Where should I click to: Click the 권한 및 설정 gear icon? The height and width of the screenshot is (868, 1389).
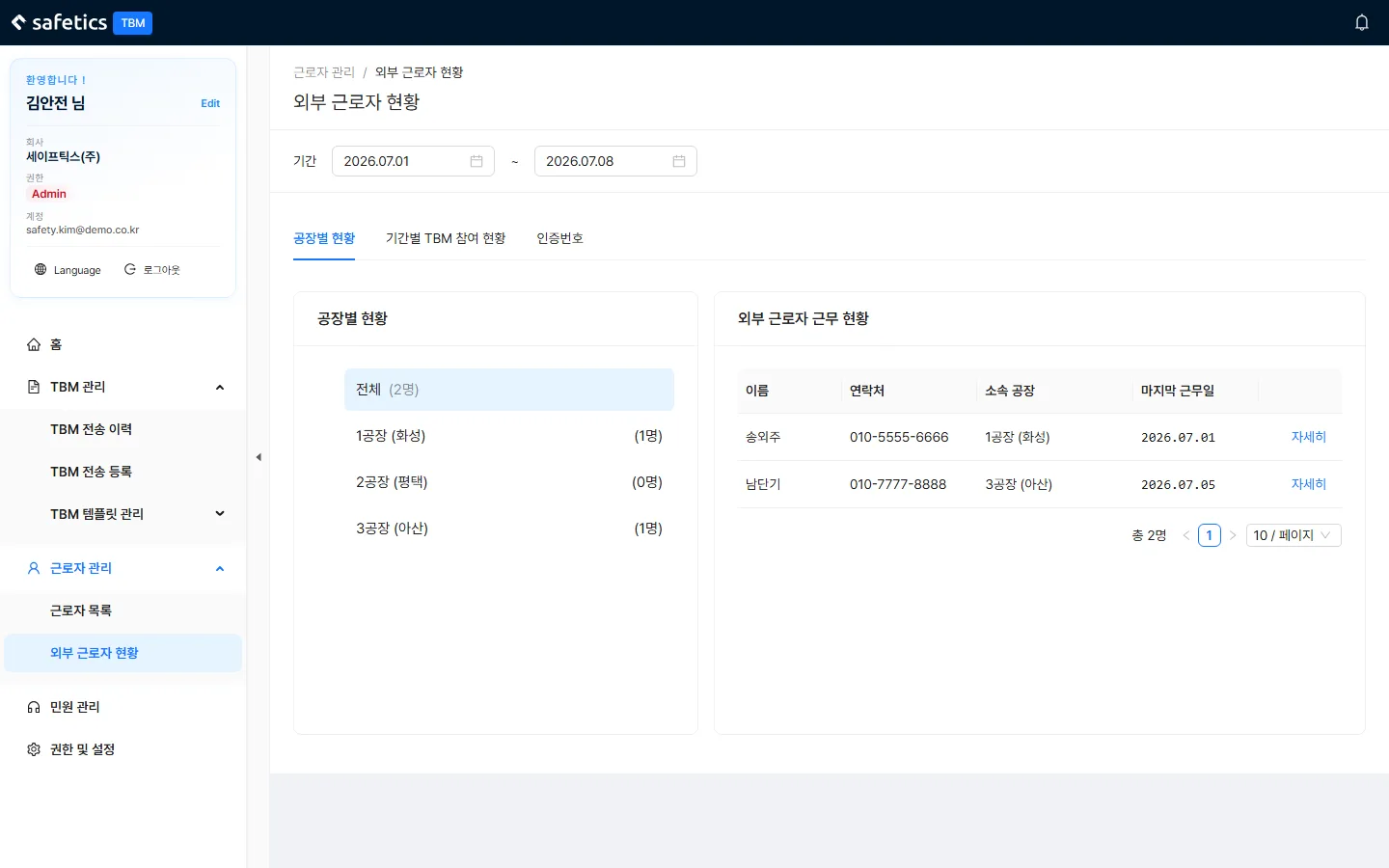[34, 749]
